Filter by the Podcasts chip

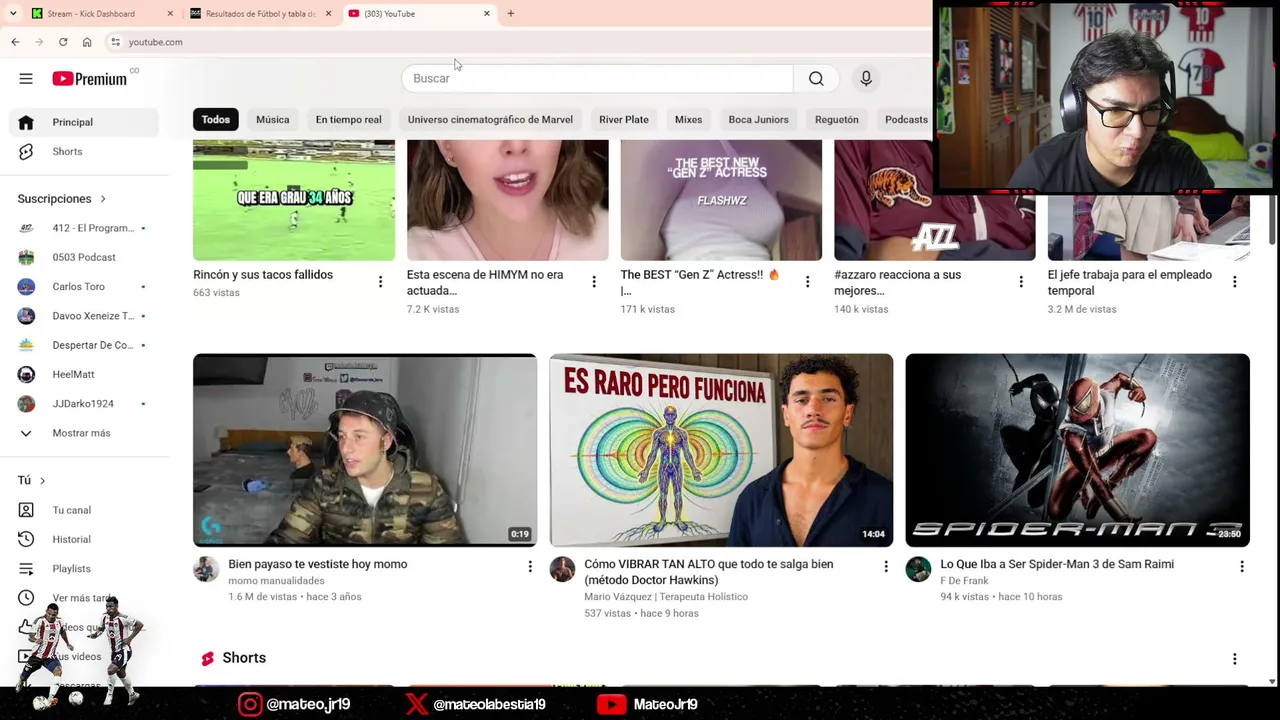click(x=906, y=120)
